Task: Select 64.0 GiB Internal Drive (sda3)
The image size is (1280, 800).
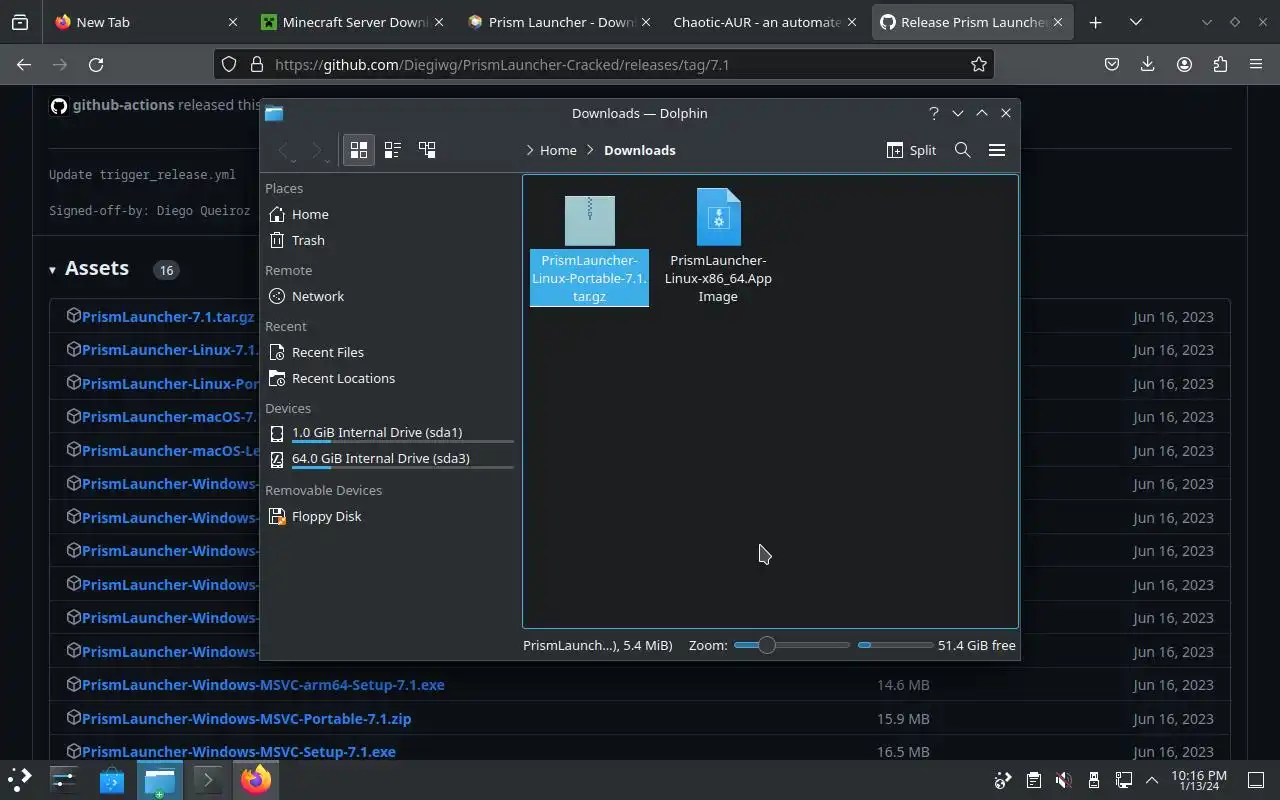Action: coord(389,459)
